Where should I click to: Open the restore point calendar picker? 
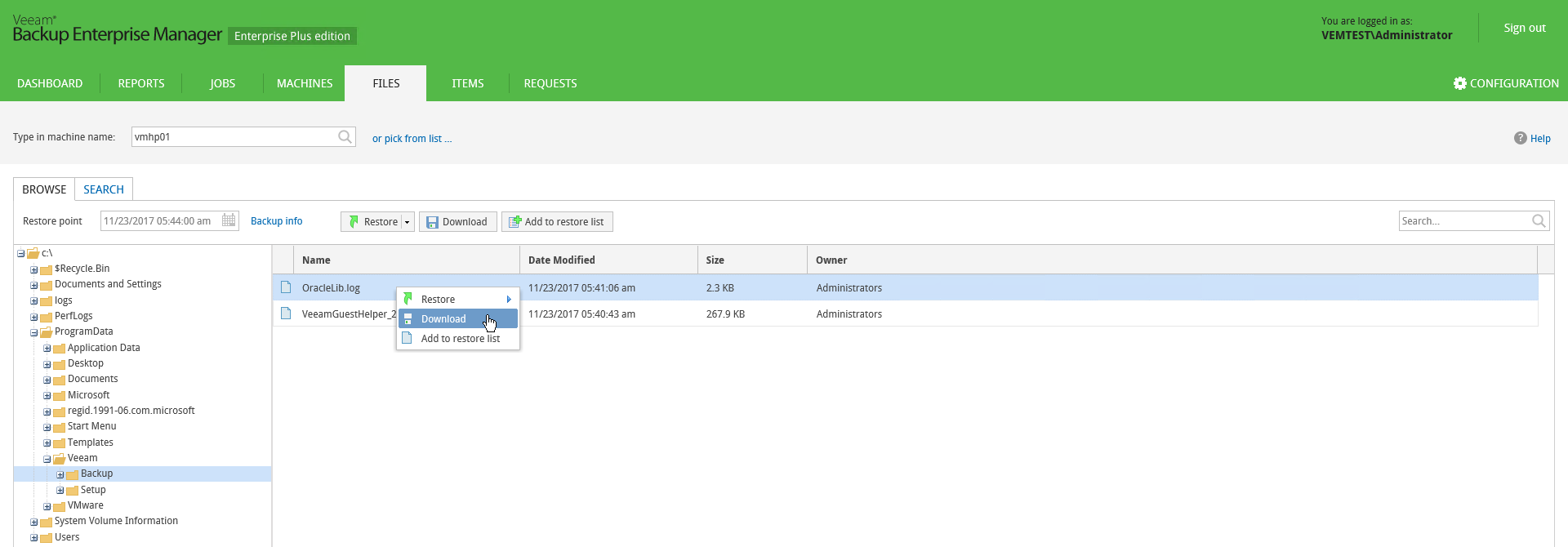(229, 220)
